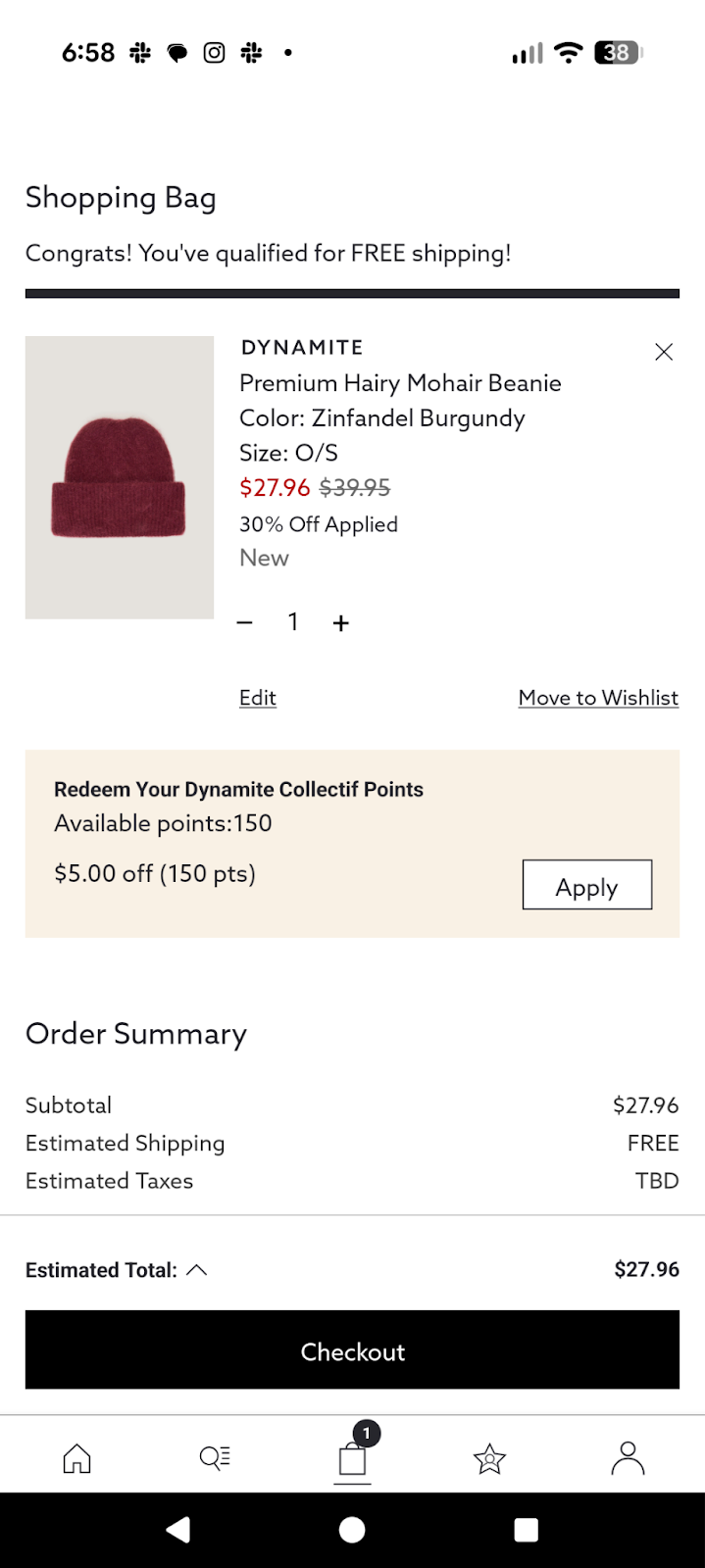This screenshot has height=1568, width=705.
Task: Apply the $5.00 off points reward
Action: [x=586, y=885]
